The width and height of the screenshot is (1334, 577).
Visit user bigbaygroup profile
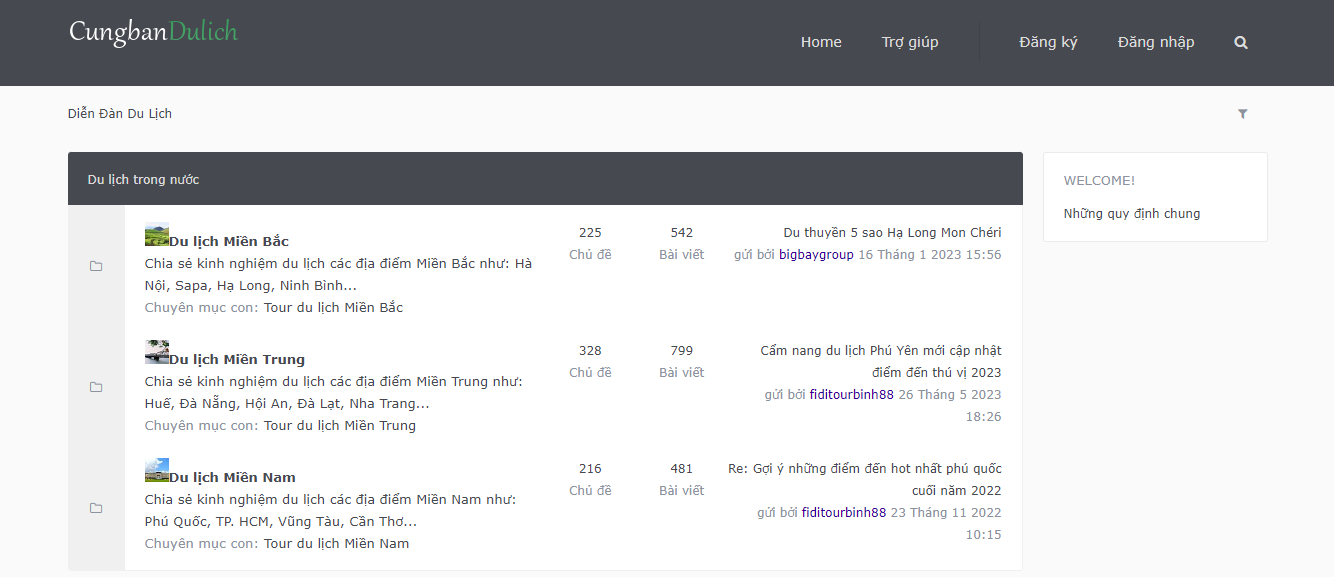[816, 255]
